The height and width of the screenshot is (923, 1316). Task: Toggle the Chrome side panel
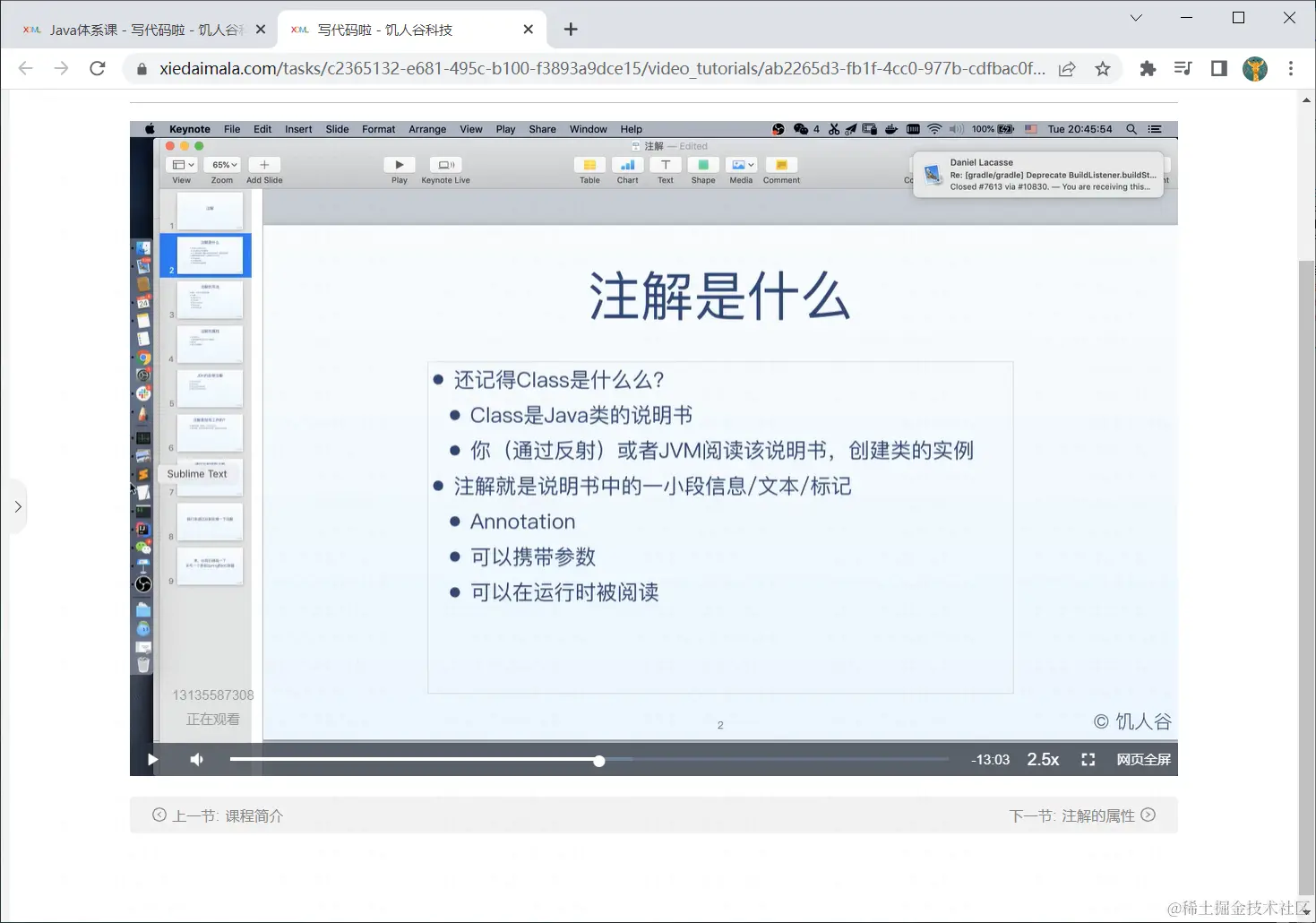pyautogui.click(x=1219, y=69)
